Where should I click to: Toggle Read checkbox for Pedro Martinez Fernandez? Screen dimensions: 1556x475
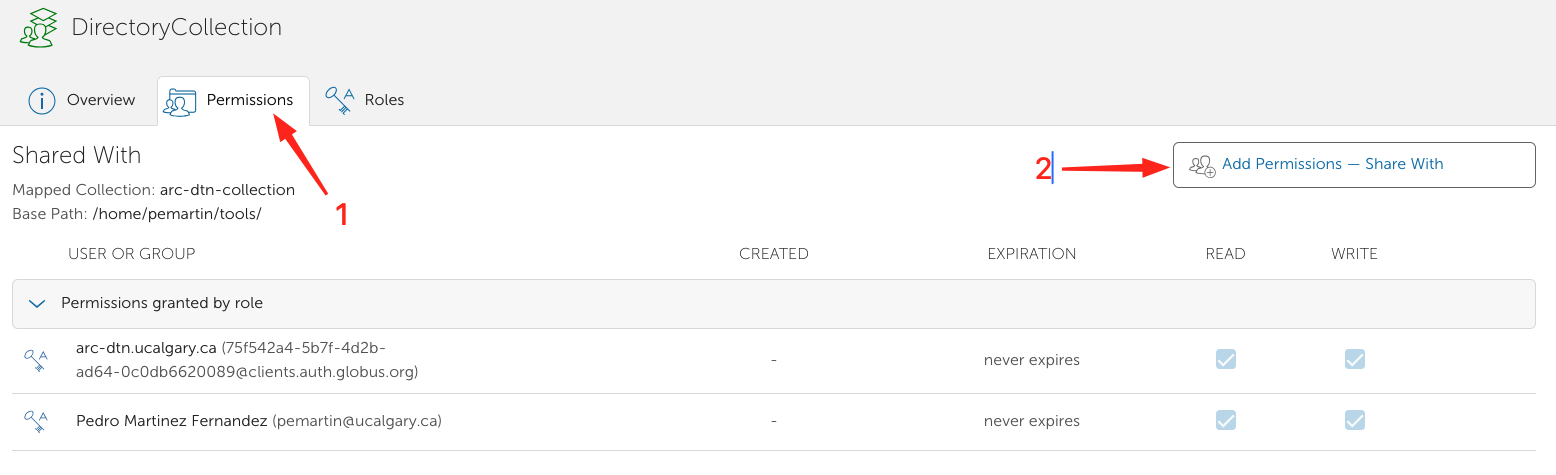pos(1225,421)
